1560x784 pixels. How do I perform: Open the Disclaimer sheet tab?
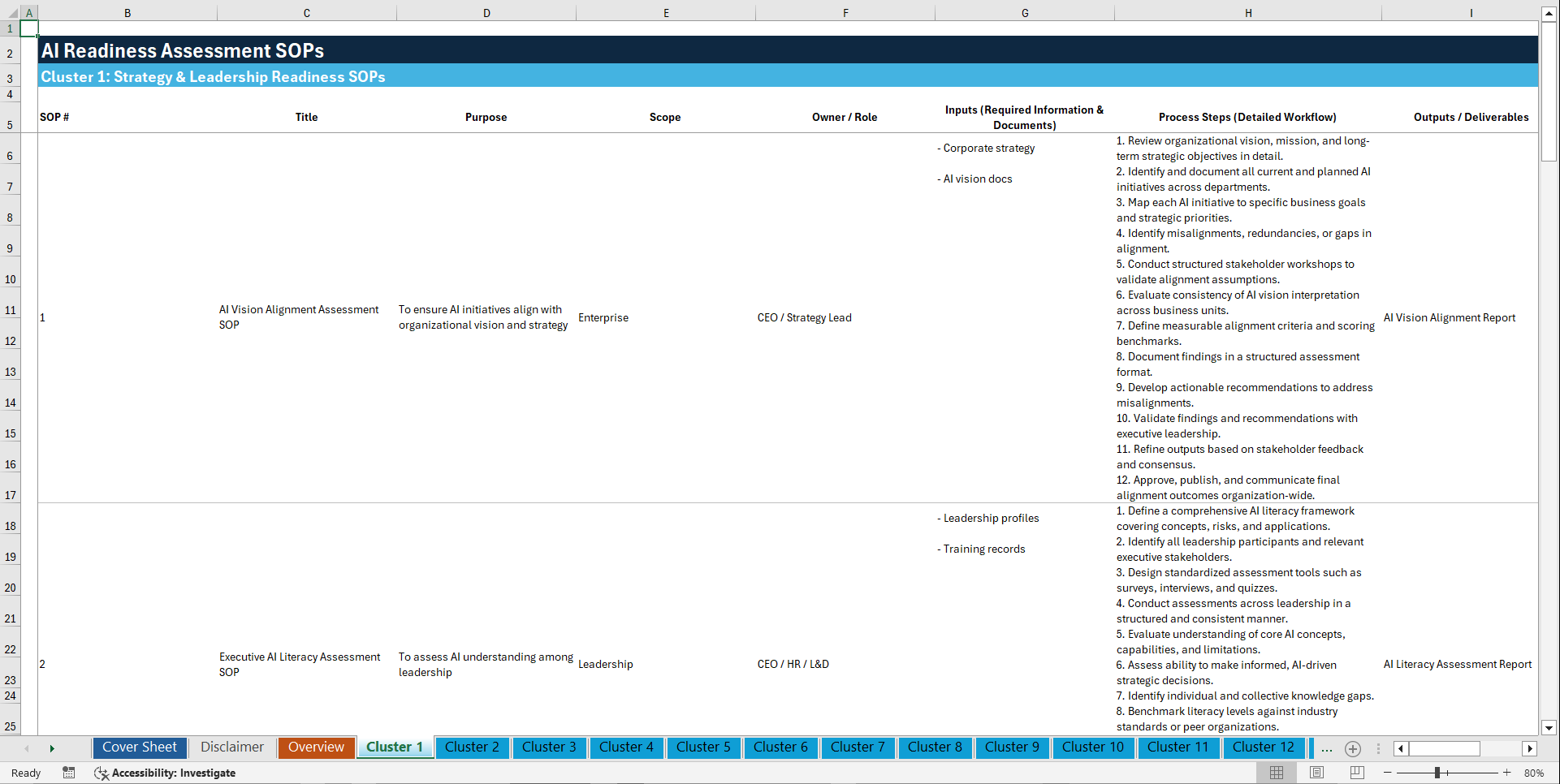point(231,747)
